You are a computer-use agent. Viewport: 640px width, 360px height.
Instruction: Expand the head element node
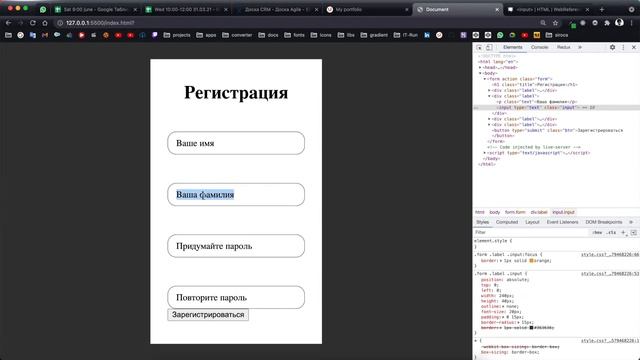(480, 67)
